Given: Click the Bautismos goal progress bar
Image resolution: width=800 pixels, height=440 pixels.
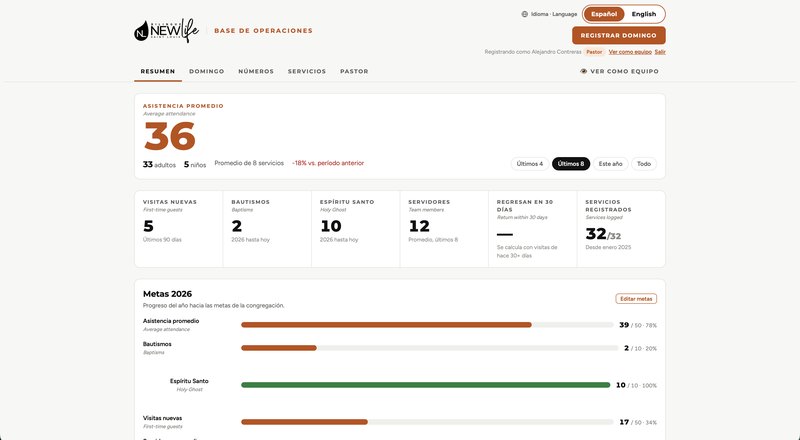Looking at the screenshot, I should tap(429, 348).
